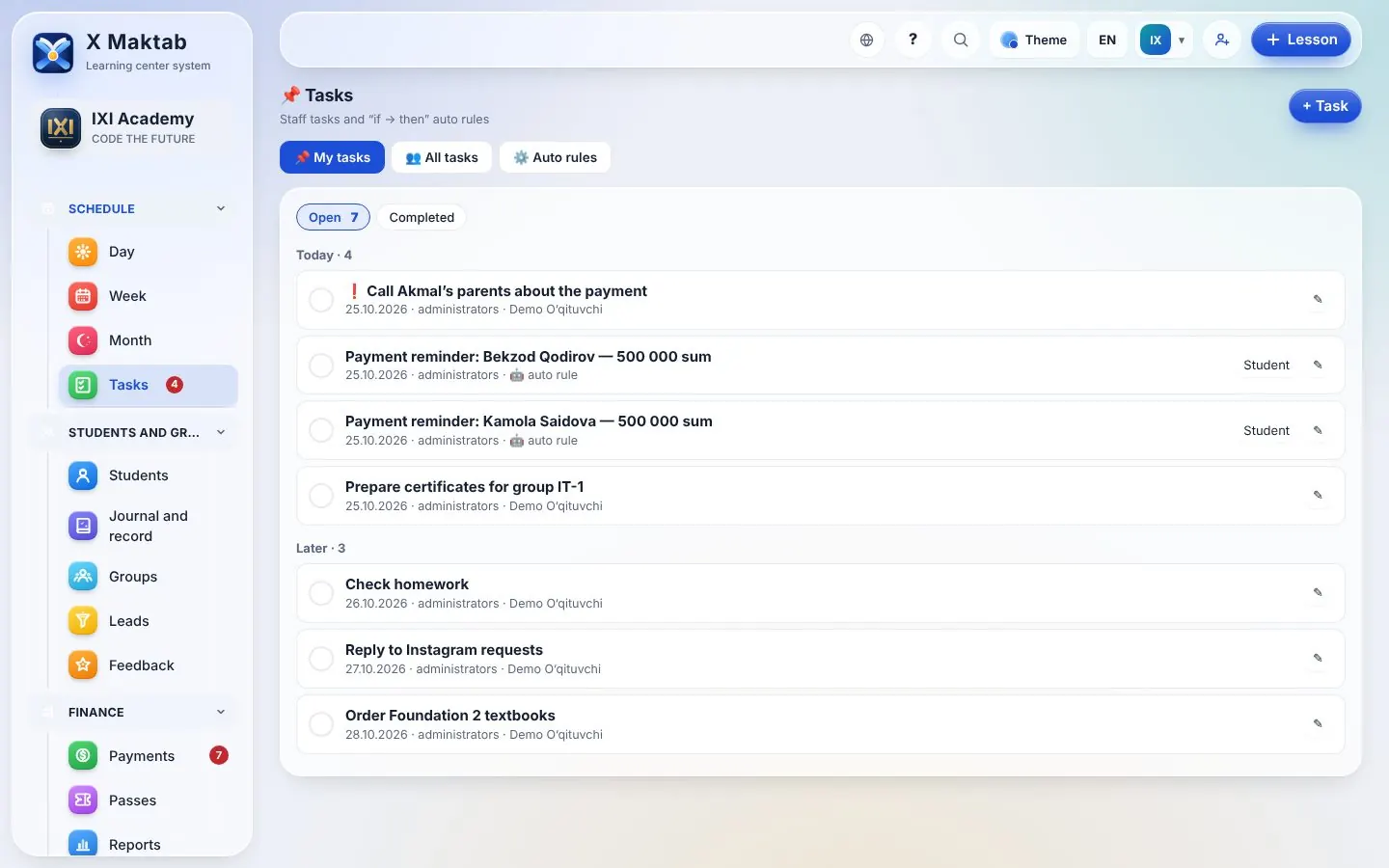1389x868 pixels.
Task: Click the IXI Academy organization card
Action: click(x=133, y=128)
